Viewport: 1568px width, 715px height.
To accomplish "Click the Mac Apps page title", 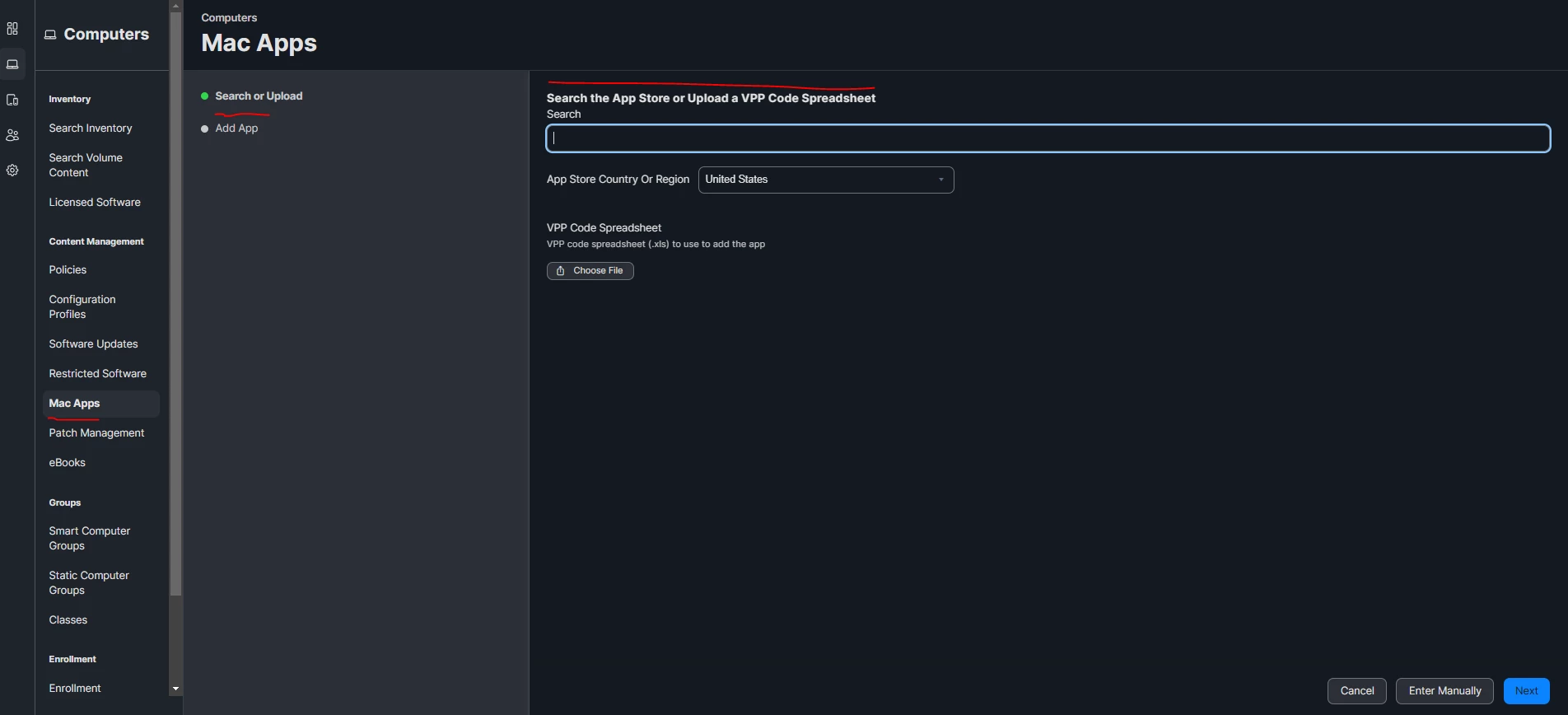I will pos(259,43).
